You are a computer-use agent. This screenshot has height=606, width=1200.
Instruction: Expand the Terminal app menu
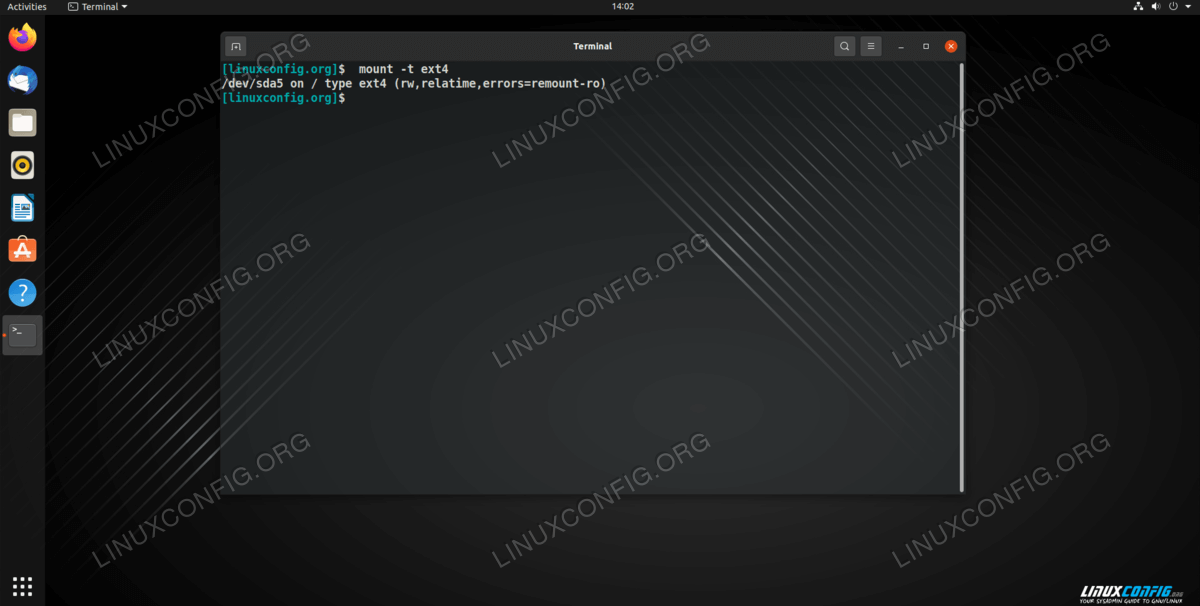click(x=98, y=7)
